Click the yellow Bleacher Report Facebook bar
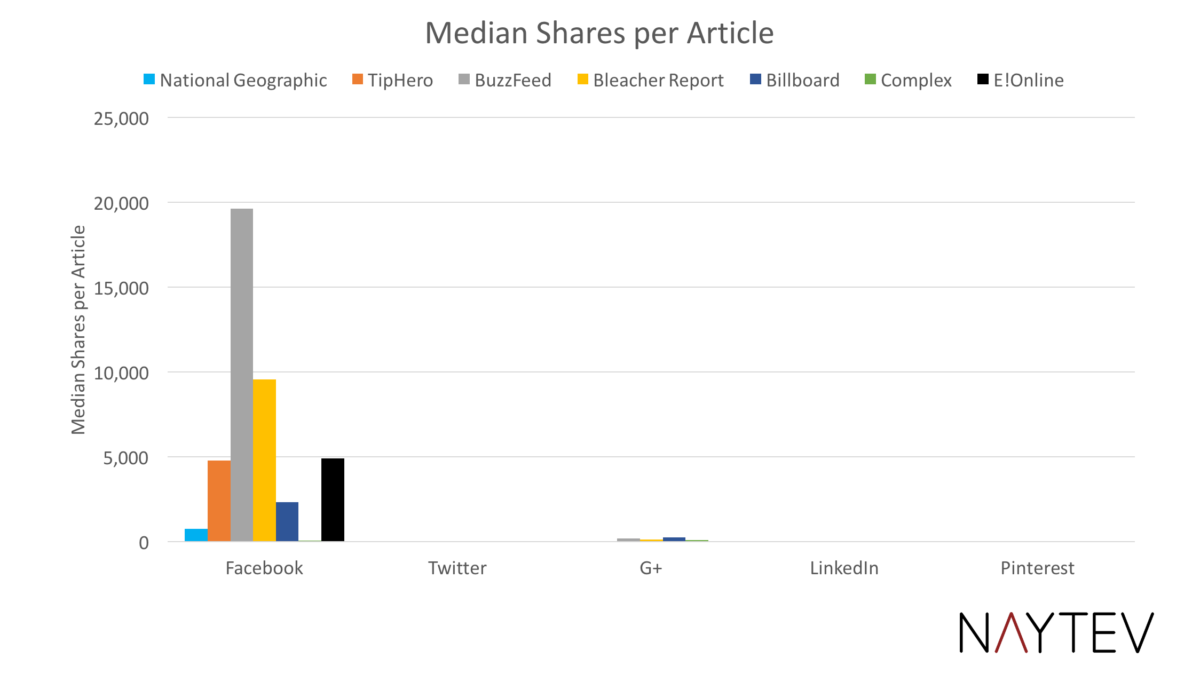 click(x=264, y=460)
